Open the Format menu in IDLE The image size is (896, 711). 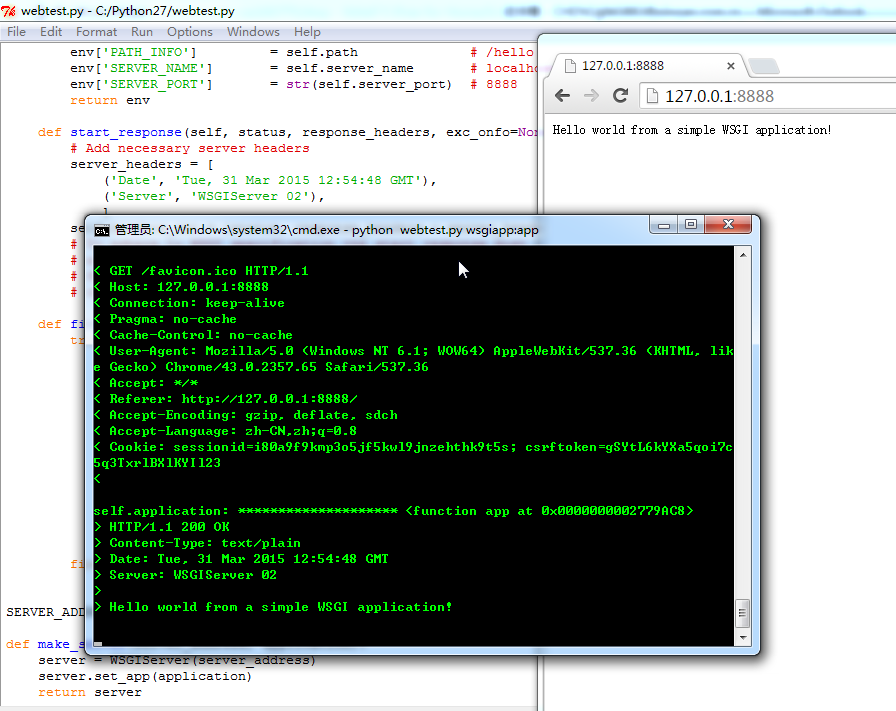pos(97,31)
